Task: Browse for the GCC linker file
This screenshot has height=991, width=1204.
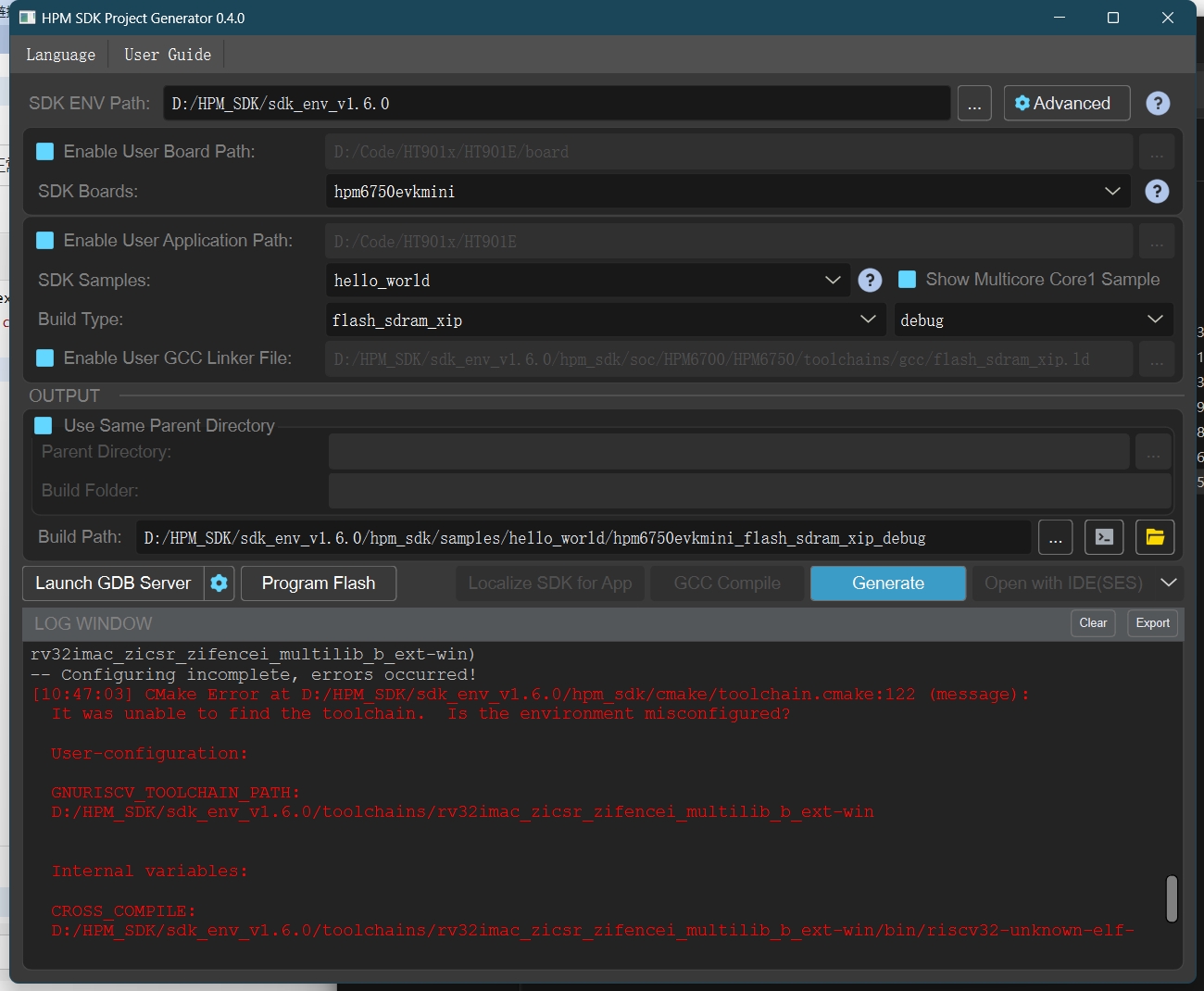Action: pos(1157,359)
